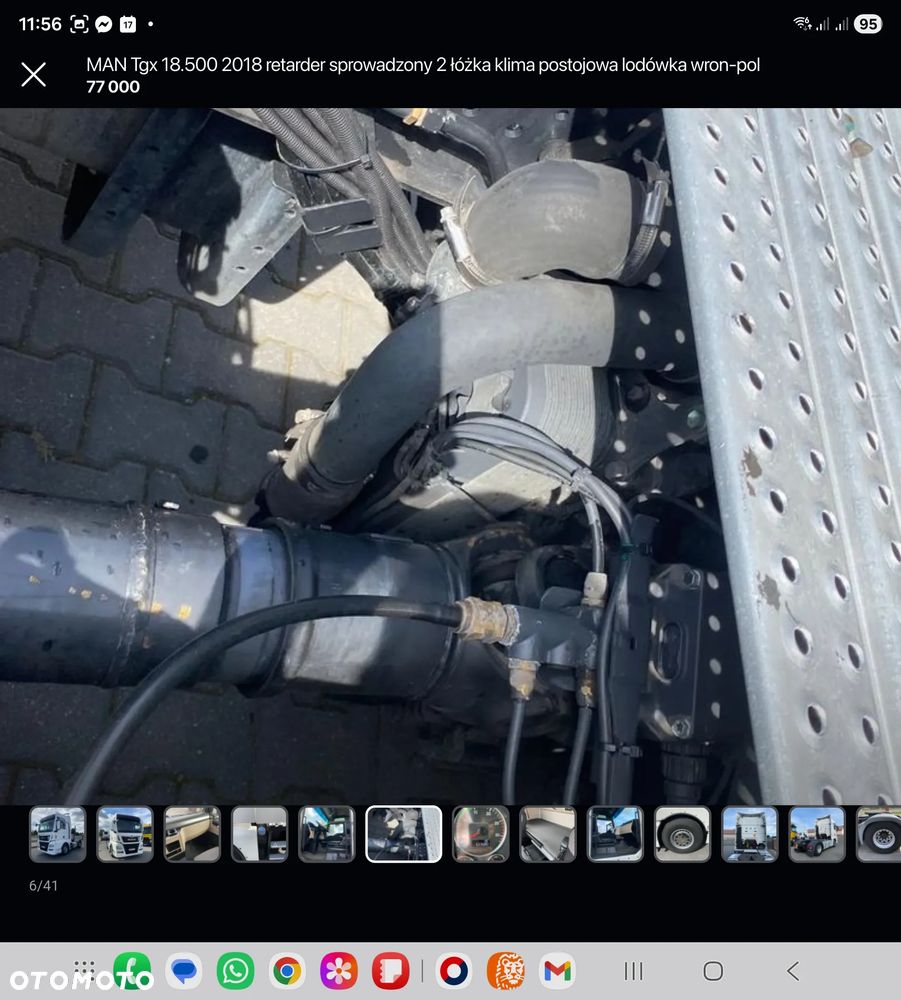This screenshot has height=1000, width=901.
Task: Open the Messenger notification in status bar
Action: (x=103, y=24)
